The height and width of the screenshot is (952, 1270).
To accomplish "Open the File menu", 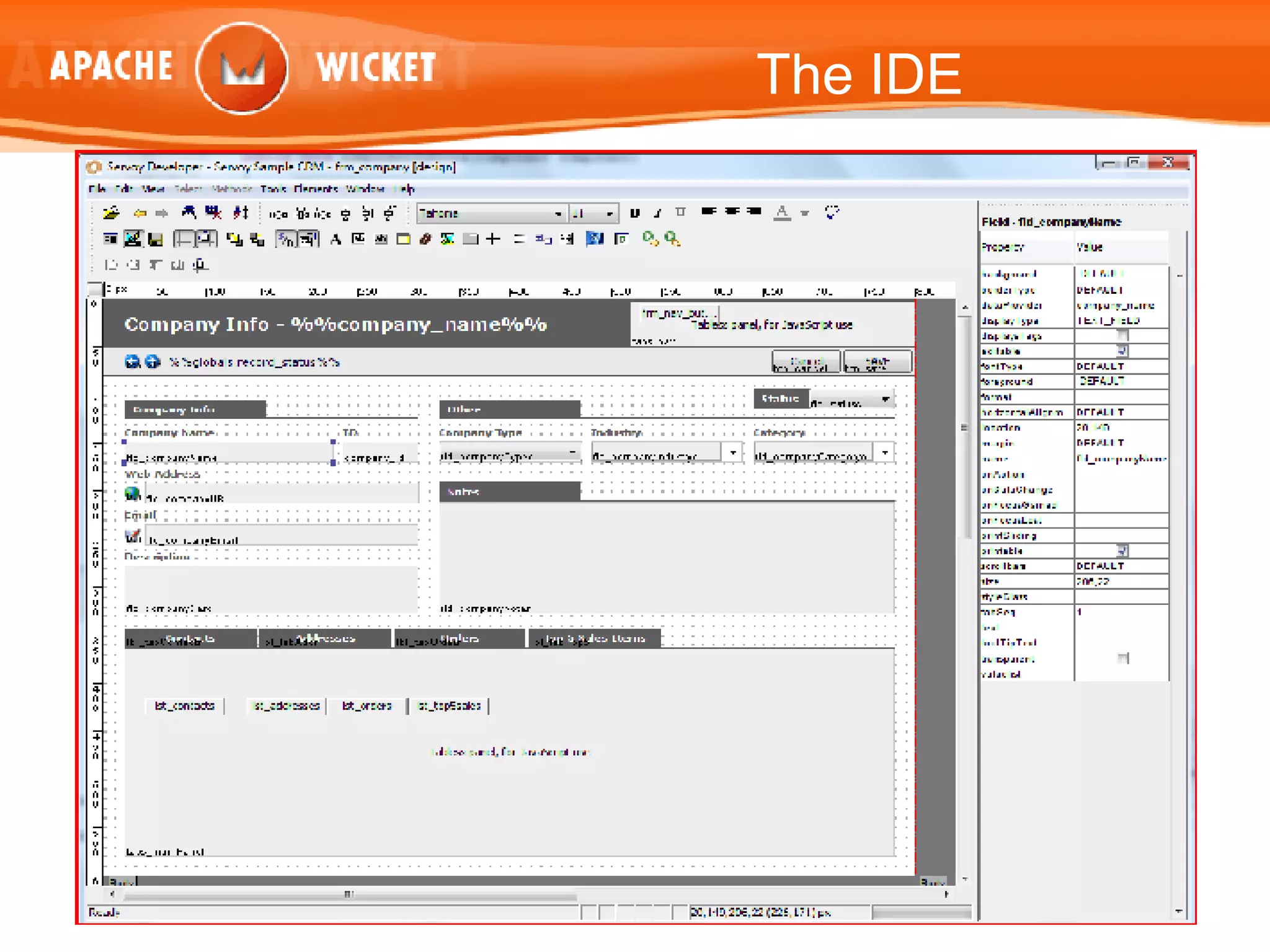I will (97, 188).
